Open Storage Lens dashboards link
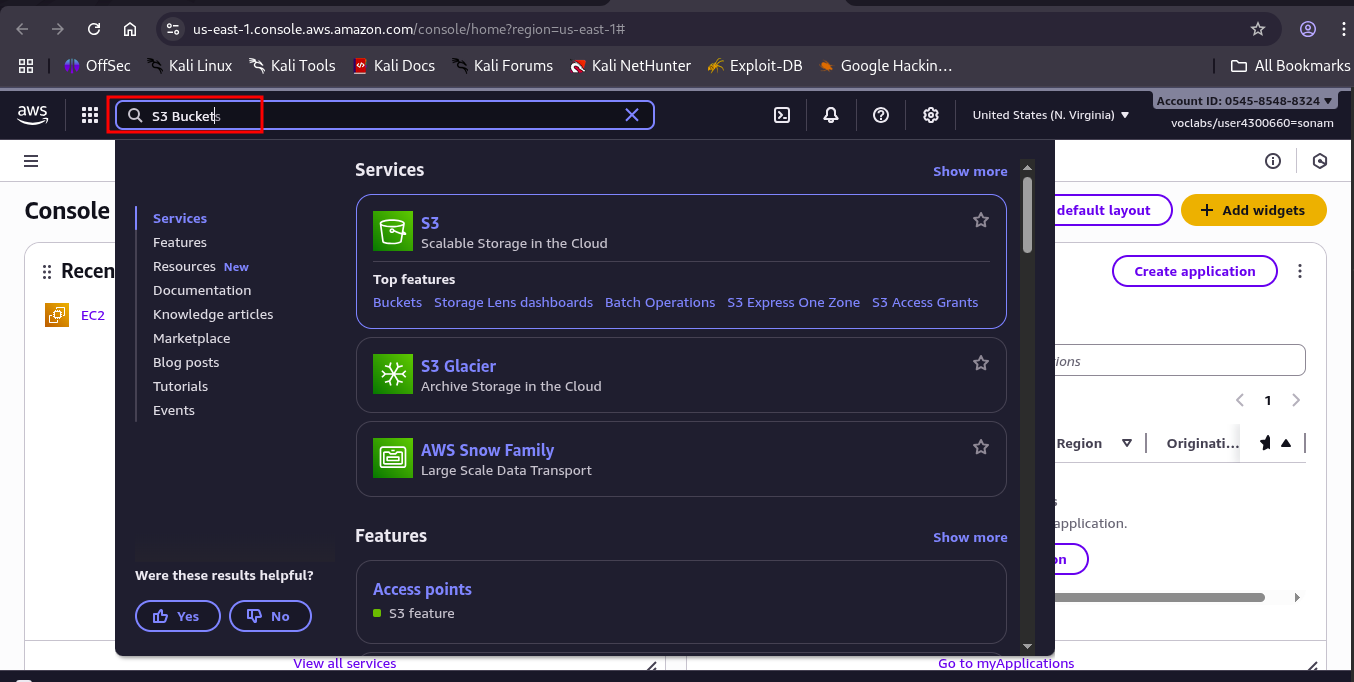Screen dimensions: 1354x682 point(513,302)
